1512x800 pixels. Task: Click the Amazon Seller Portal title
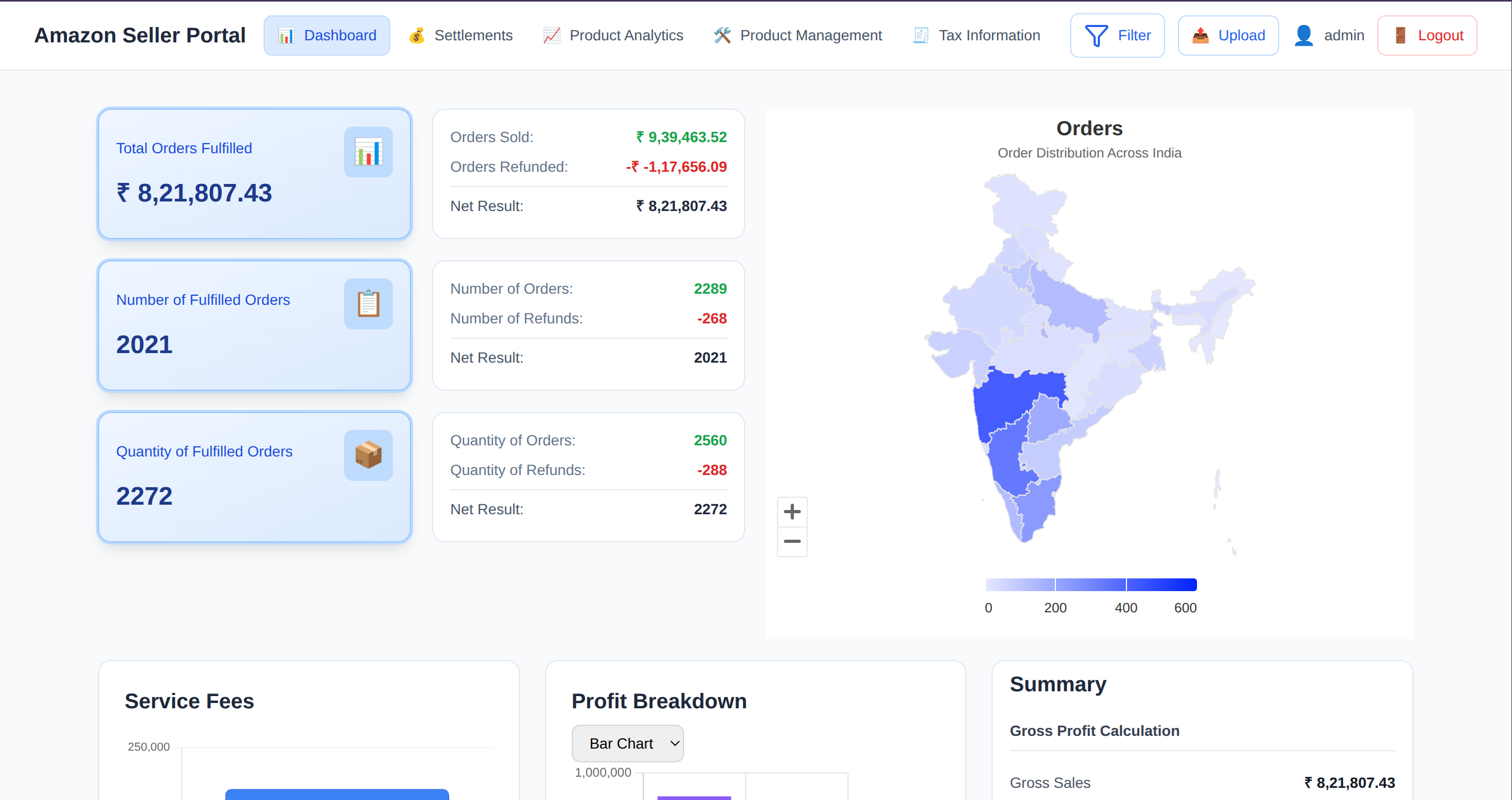[139, 35]
